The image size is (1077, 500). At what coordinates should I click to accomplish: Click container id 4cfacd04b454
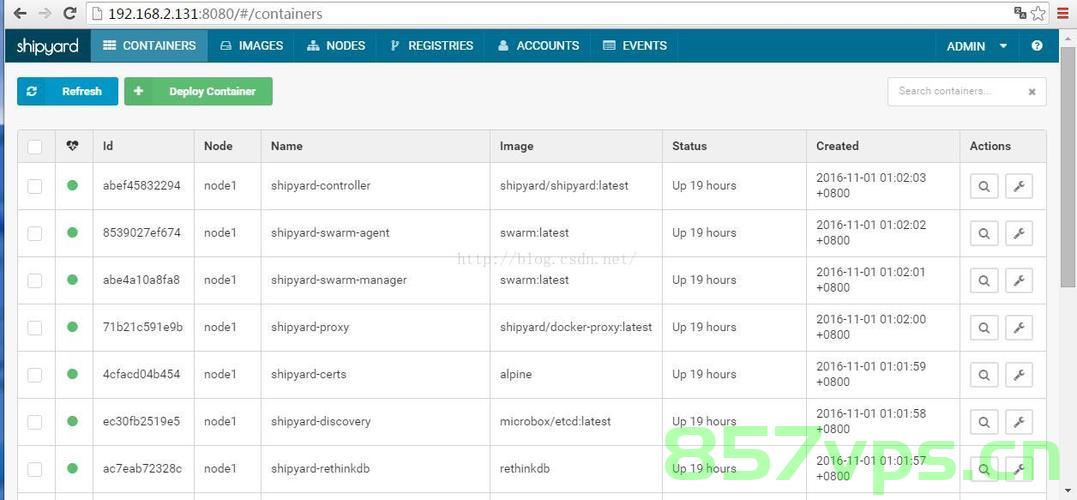[x=141, y=374]
